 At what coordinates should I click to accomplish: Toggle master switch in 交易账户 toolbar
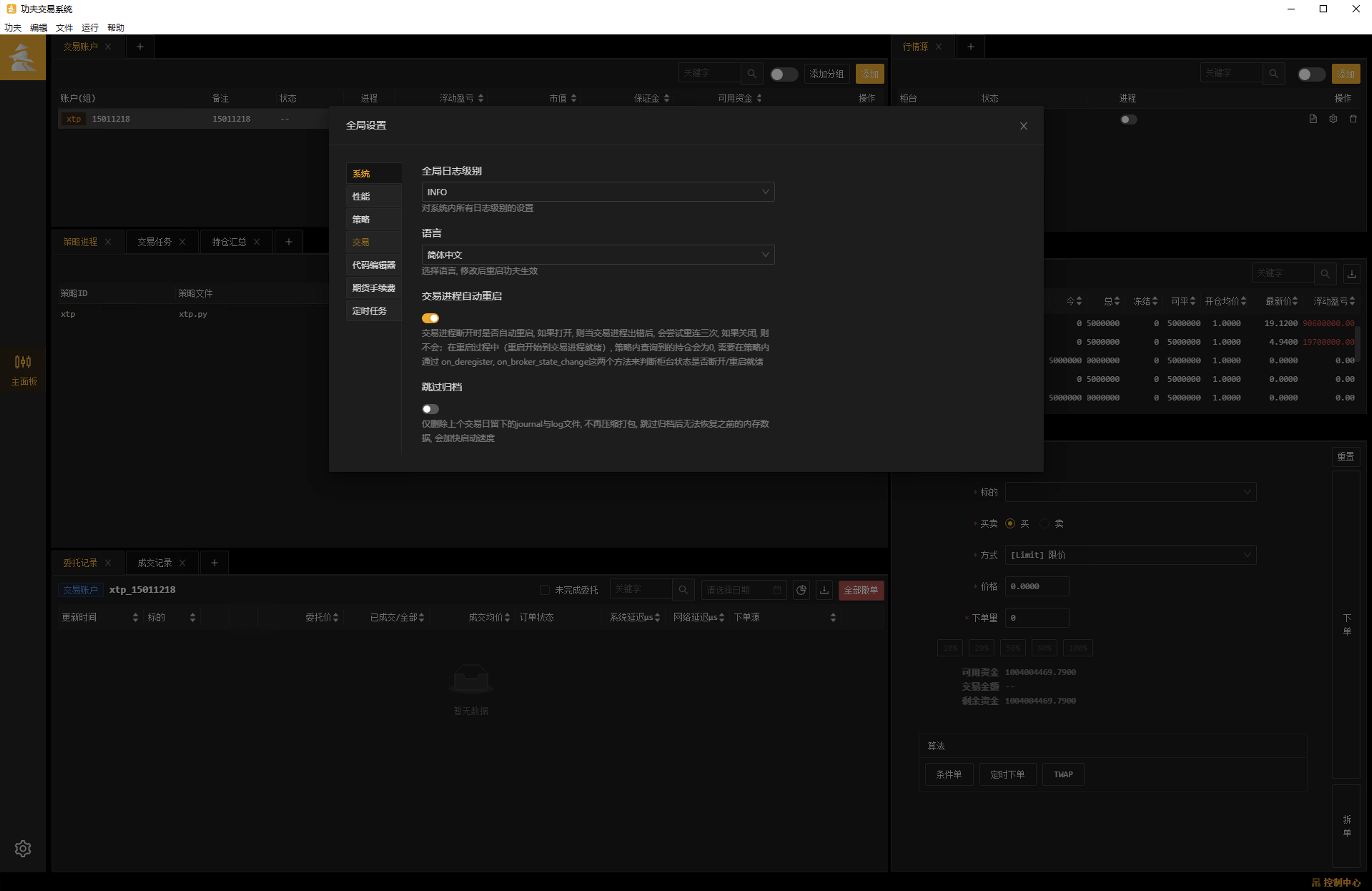784,74
